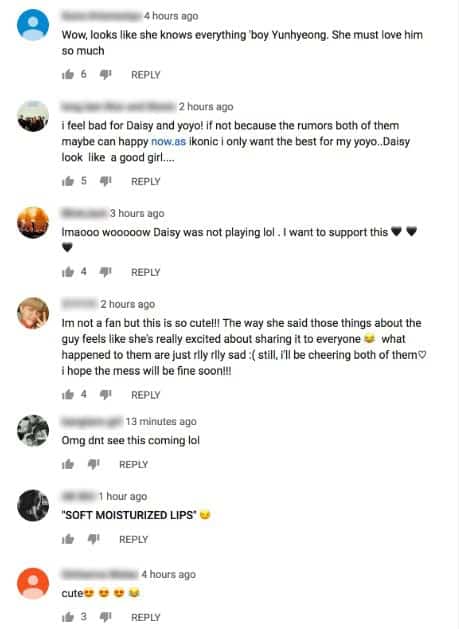Like the 'SOFT MOISTURIZED LIPS' comment

[x=68, y=539]
